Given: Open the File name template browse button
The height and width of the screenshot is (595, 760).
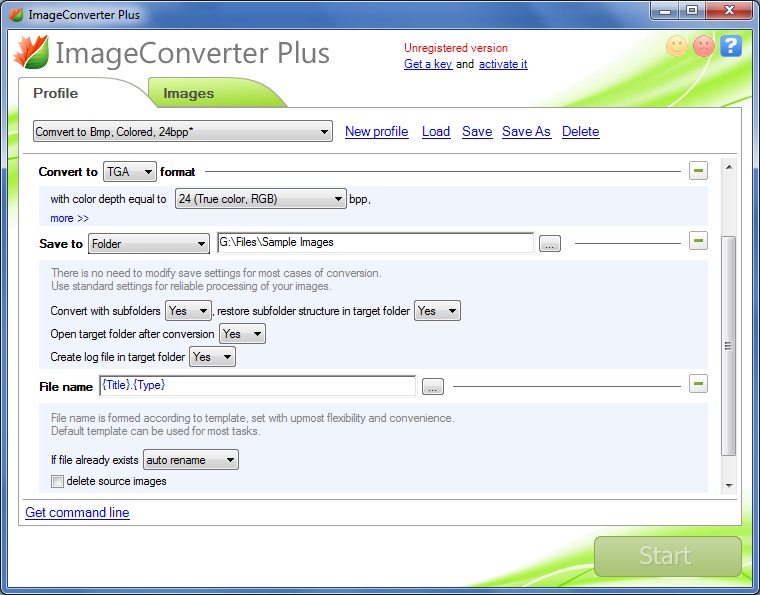Looking at the screenshot, I should tap(433, 387).
